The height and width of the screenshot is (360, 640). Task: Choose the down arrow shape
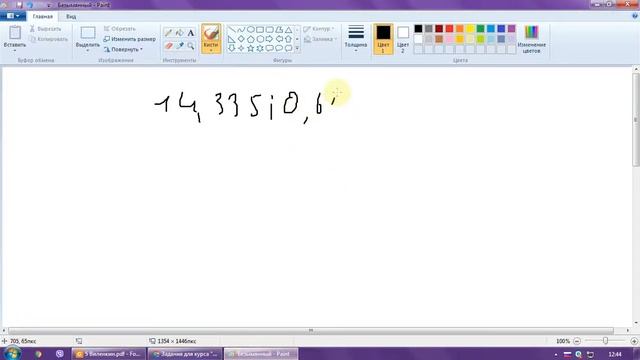coord(231,48)
